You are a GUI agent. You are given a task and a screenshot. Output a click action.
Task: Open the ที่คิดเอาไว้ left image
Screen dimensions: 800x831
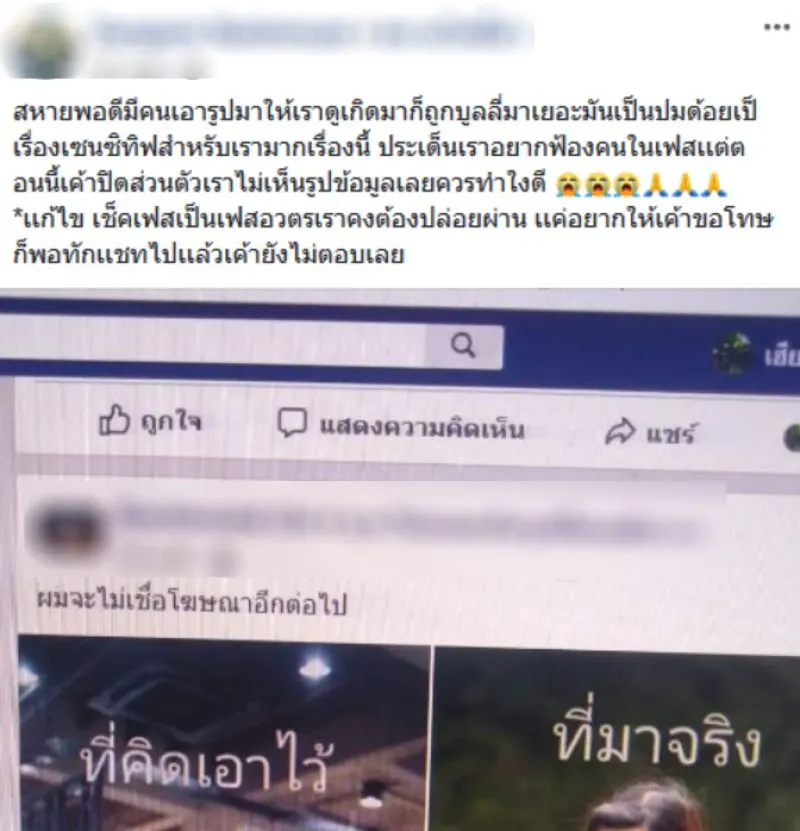tap(224, 737)
